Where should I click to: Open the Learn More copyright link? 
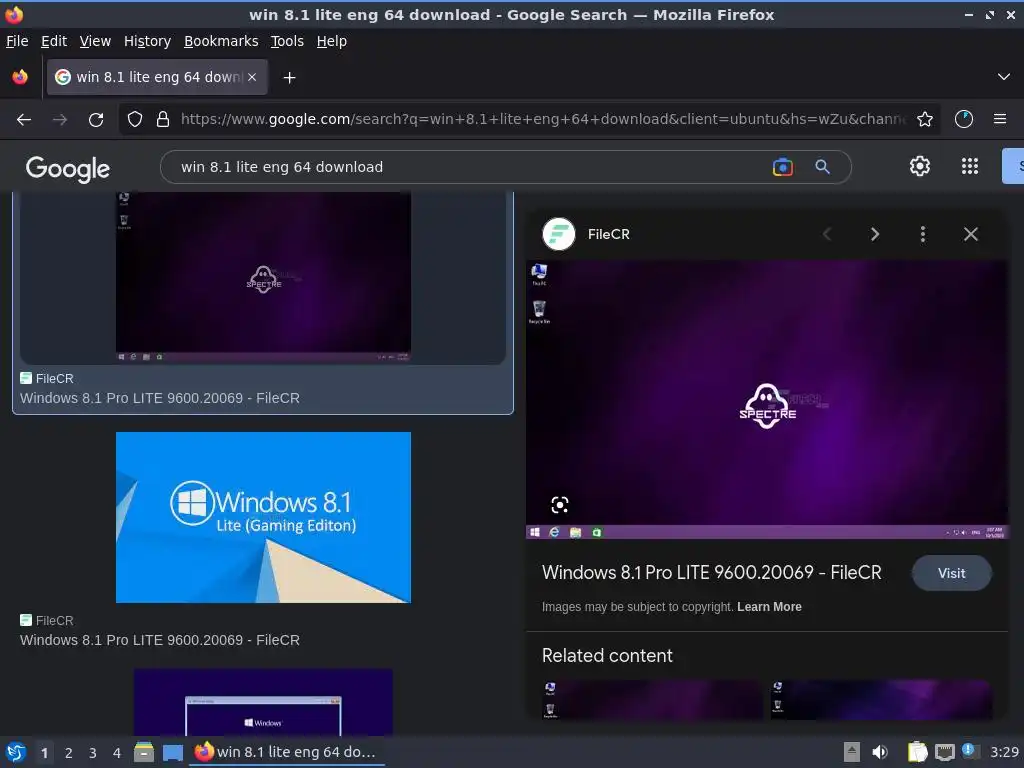pos(769,607)
